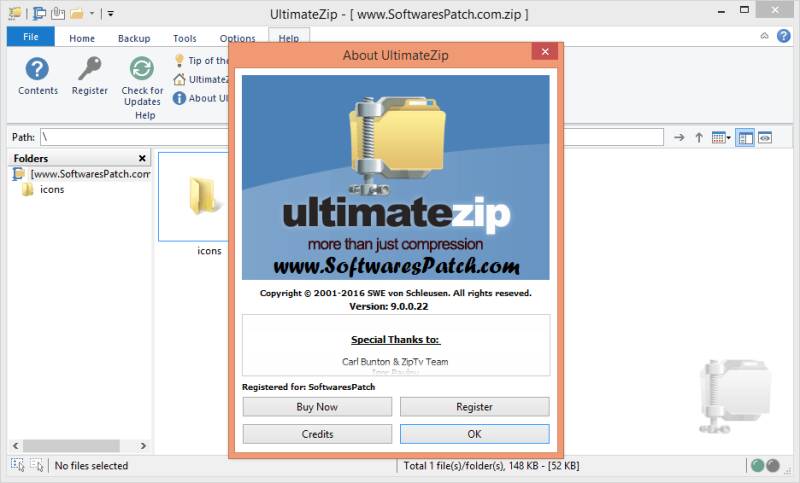
Task: Close the About UltimateZip dialog
Action: (x=545, y=52)
